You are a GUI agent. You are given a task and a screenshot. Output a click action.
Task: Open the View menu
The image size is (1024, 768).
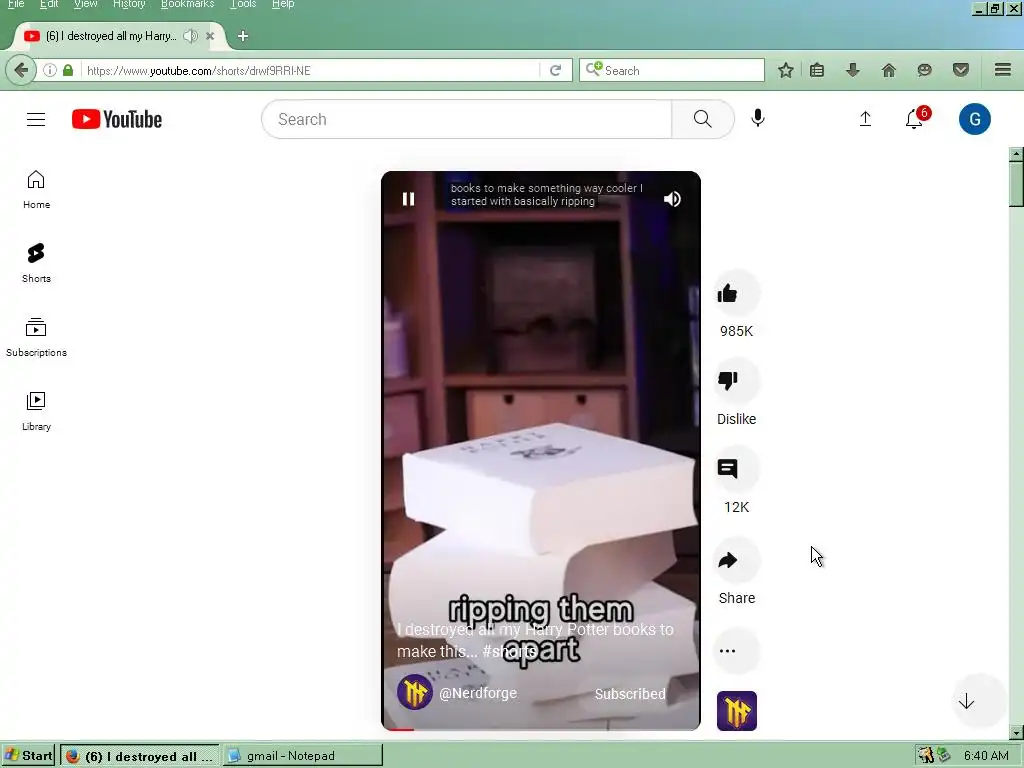pyautogui.click(x=86, y=4)
